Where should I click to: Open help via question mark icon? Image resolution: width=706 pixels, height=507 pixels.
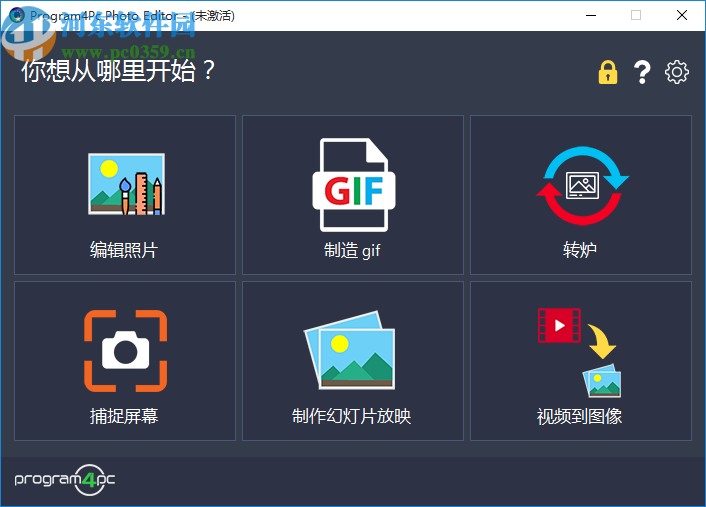tap(642, 72)
